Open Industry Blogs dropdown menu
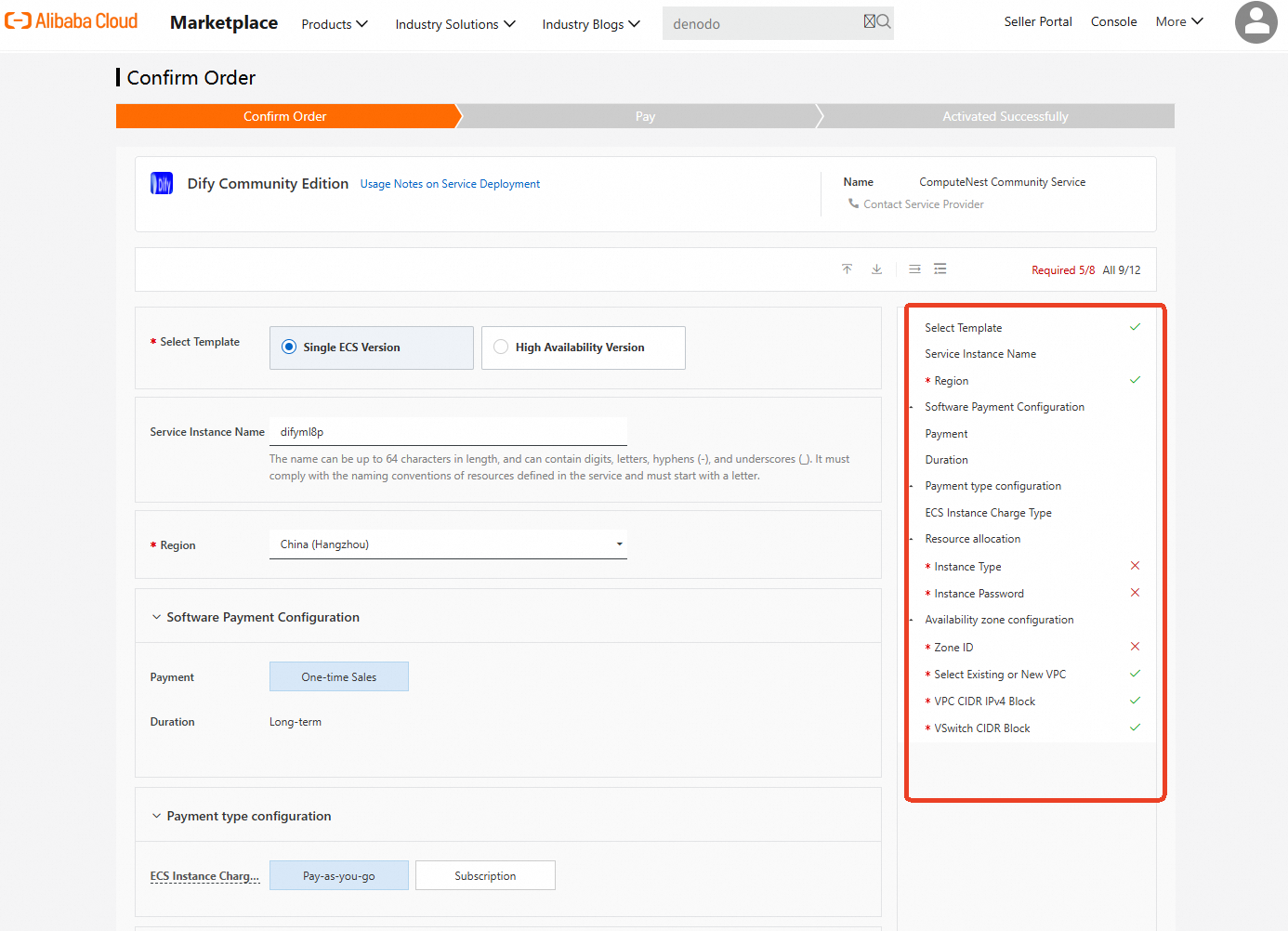 point(591,24)
